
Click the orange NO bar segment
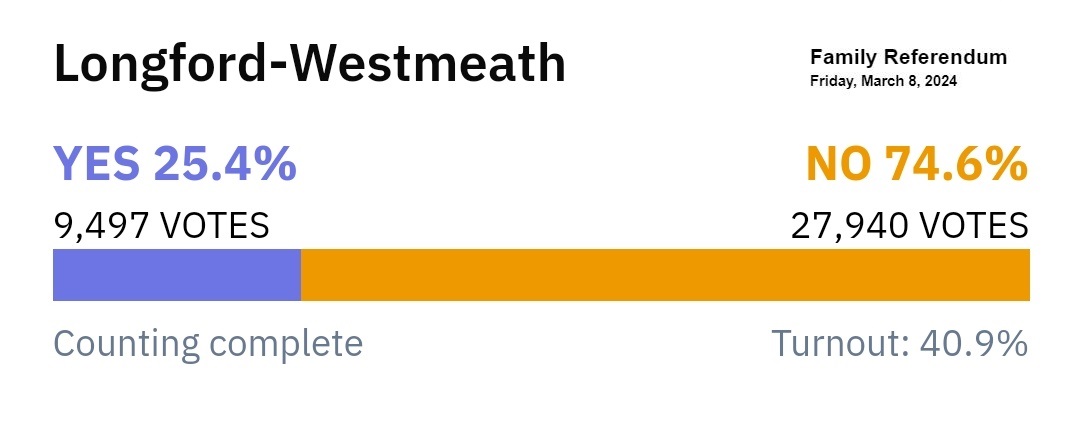pos(665,275)
